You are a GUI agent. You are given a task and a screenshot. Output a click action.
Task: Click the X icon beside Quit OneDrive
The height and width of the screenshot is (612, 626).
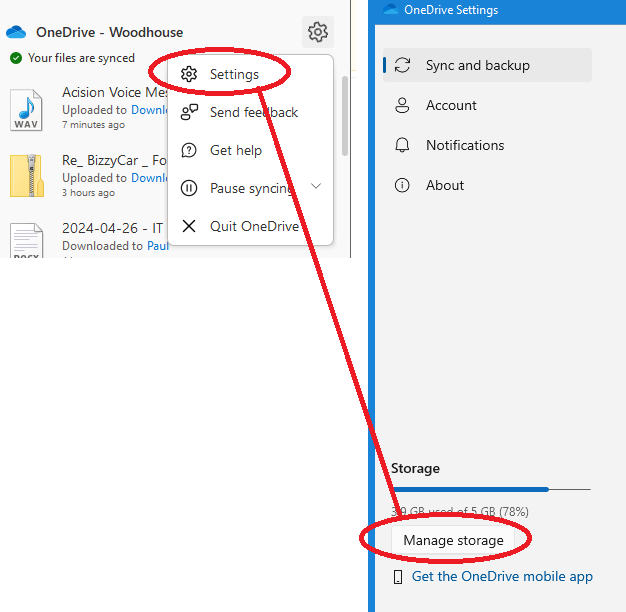[x=189, y=226]
